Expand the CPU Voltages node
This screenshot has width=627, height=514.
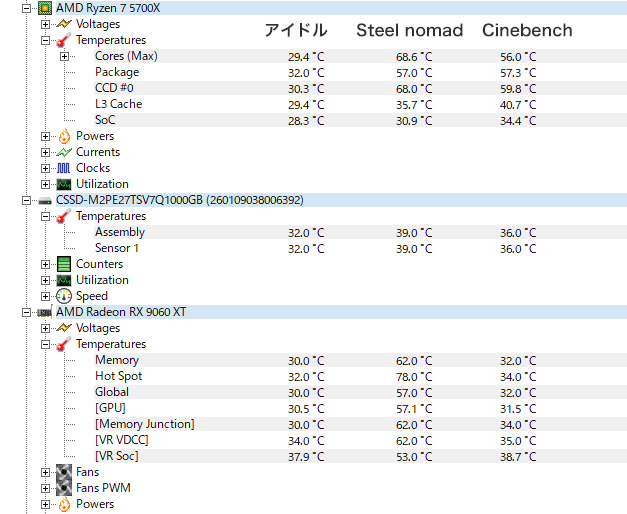45,24
